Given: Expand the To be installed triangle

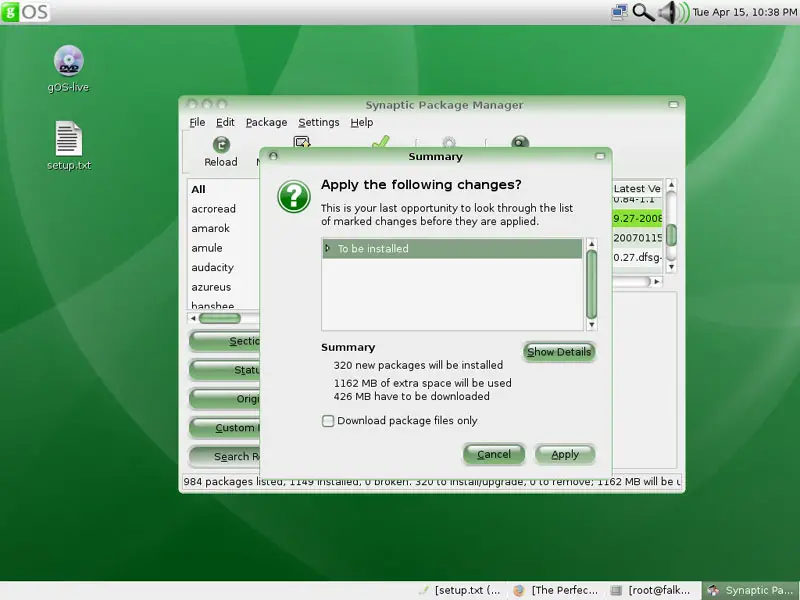Looking at the screenshot, I should pyautogui.click(x=328, y=248).
